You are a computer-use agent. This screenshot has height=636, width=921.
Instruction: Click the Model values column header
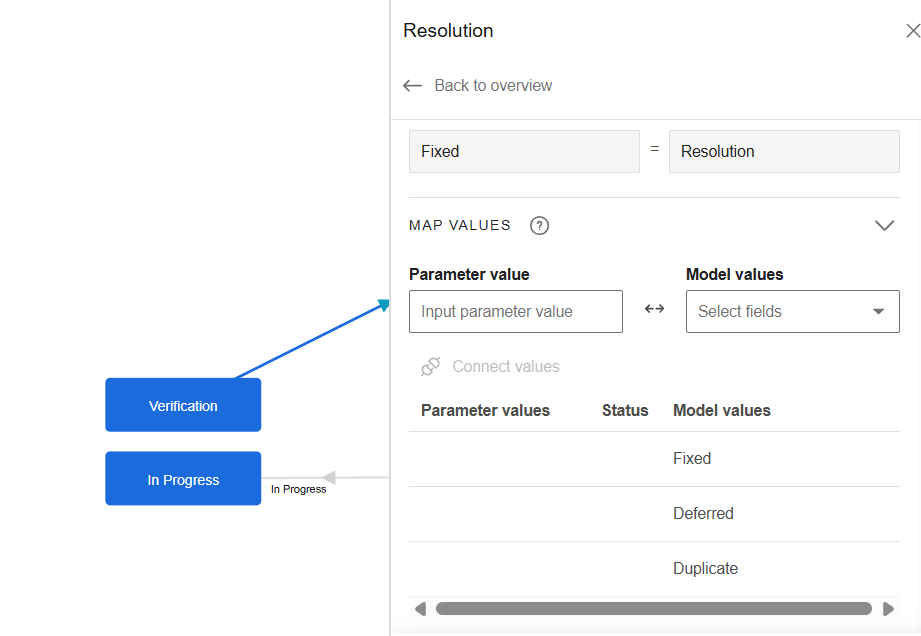[x=722, y=410]
